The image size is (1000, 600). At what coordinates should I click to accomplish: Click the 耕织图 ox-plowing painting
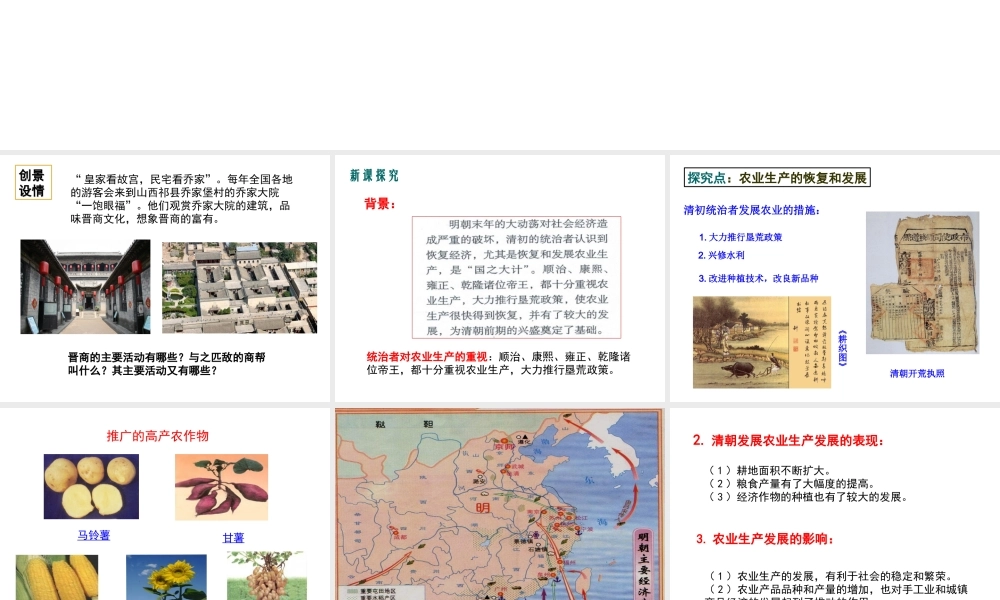762,342
